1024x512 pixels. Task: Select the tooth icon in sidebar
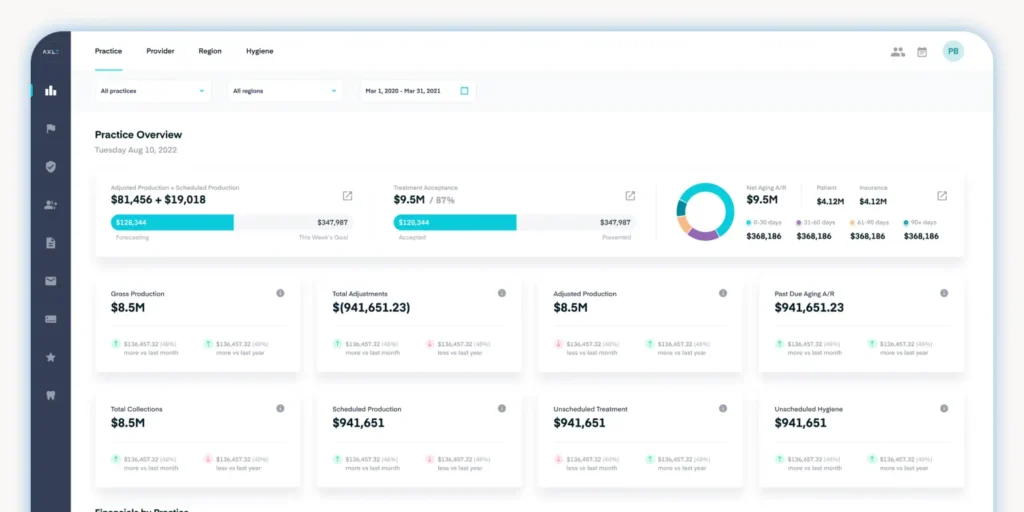tap(51, 395)
